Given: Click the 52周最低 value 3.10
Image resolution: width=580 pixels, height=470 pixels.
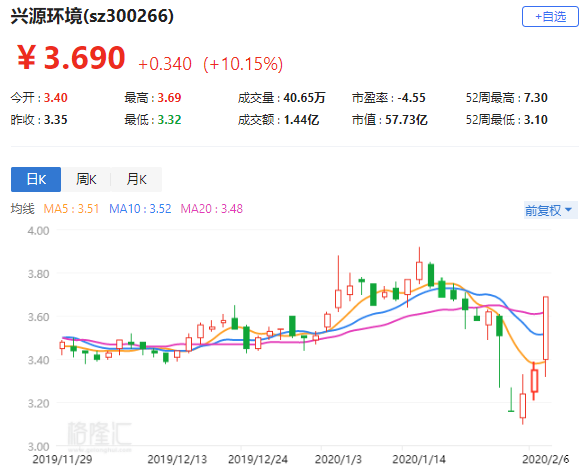Looking at the screenshot, I should click(x=536, y=120).
